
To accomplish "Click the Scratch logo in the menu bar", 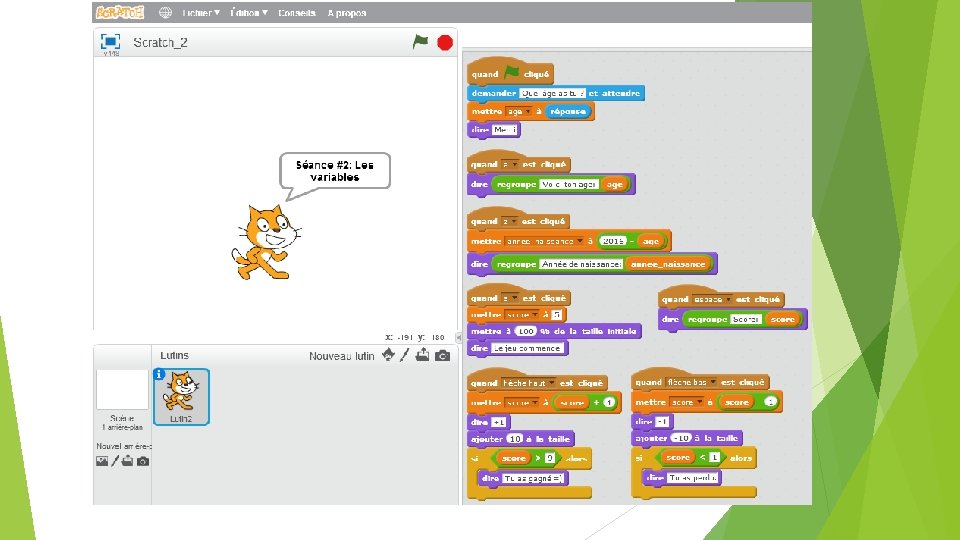I will [120, 12].
